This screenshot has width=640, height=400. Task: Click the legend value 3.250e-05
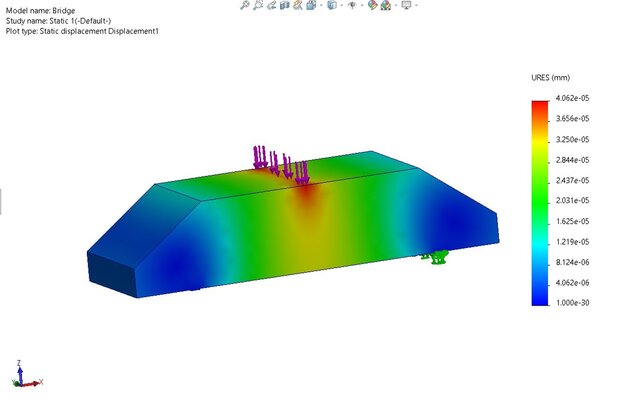572,139
